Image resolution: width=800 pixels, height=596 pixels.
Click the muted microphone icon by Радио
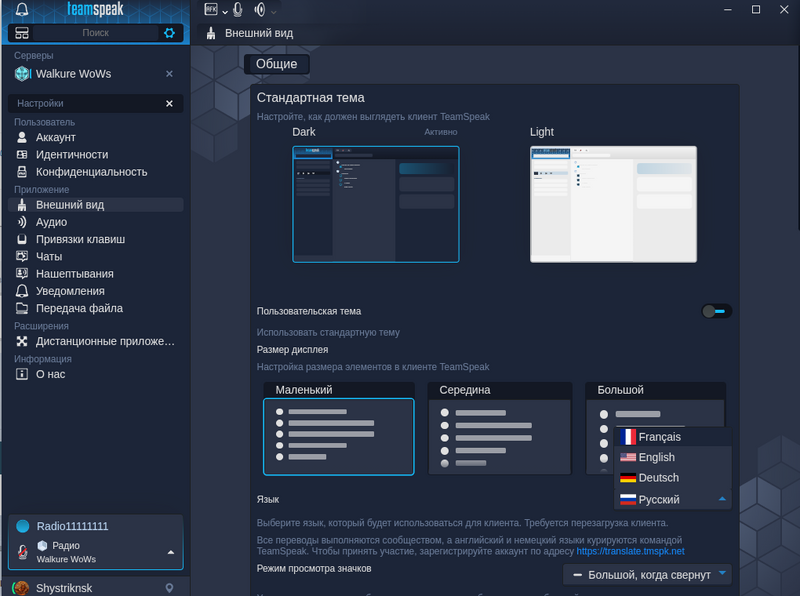click(x=22, y=552)
